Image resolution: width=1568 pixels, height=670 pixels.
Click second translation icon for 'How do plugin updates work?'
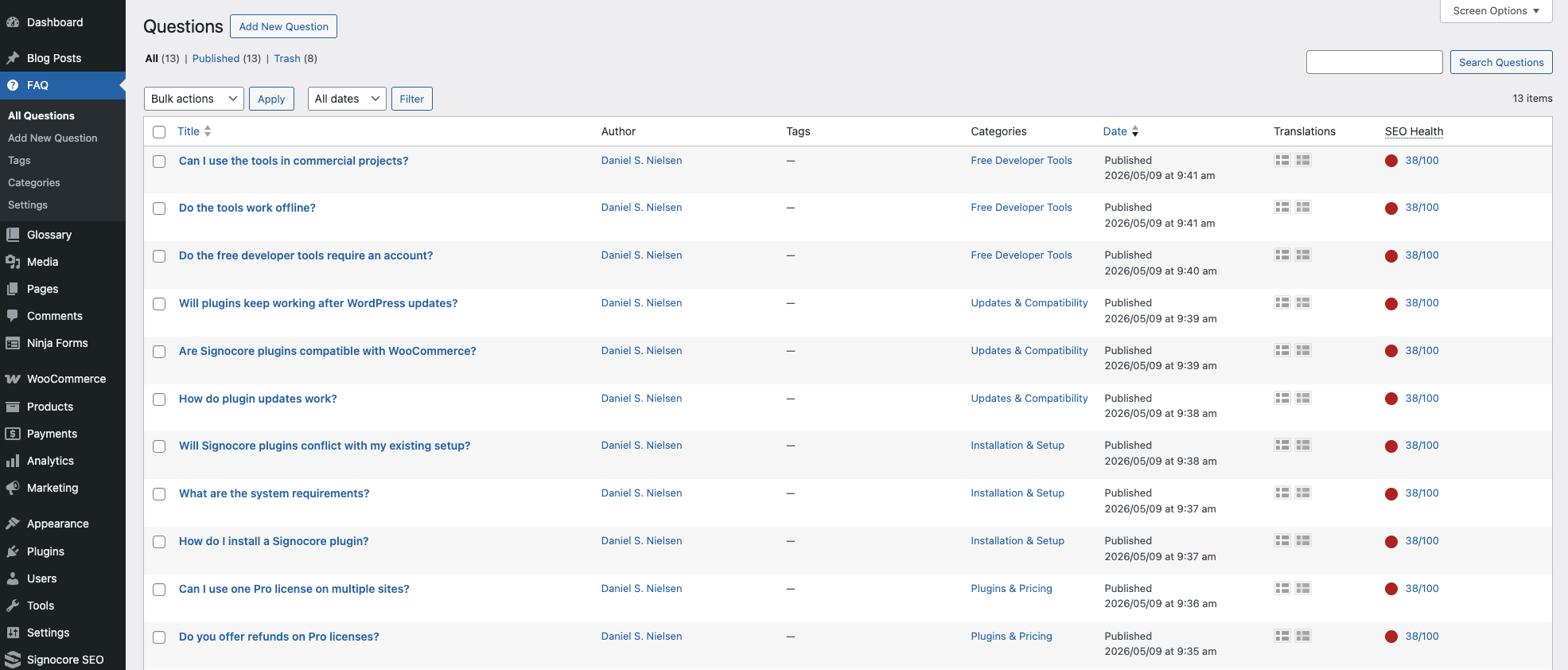click(x=1302, y=398)
